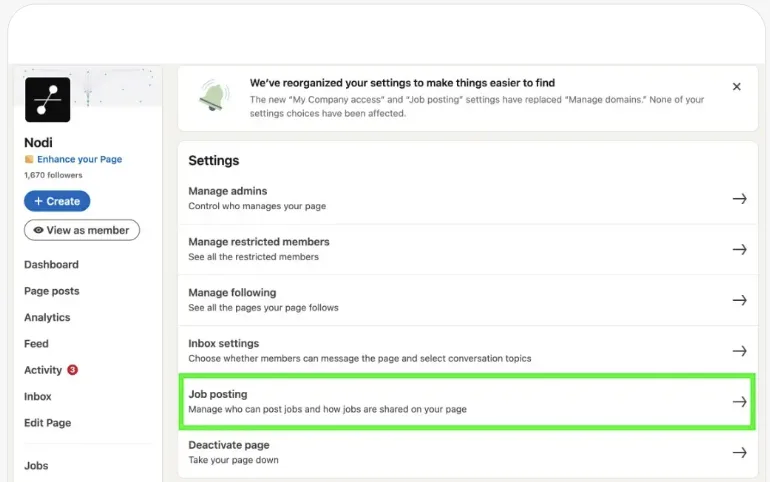The width and height of the screenshot is (770, 482).
Task: Click the Activity notification badge showing 3
Action: [72, 370]
